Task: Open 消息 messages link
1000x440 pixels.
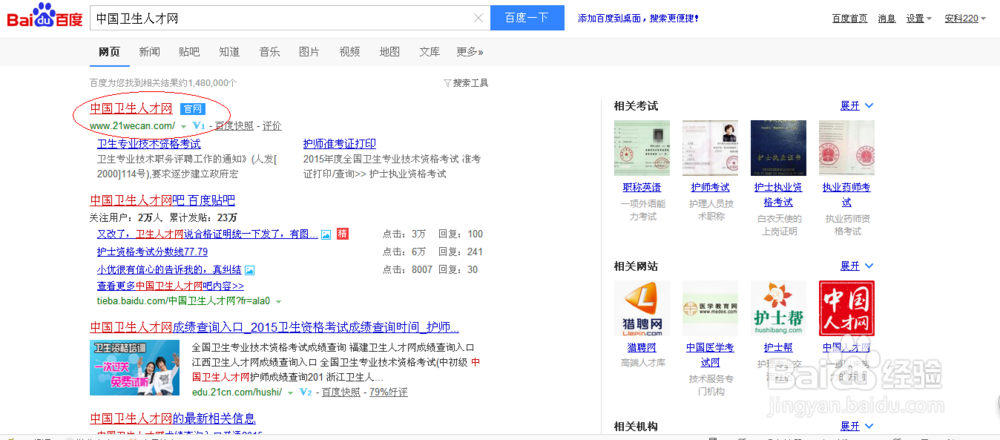Action: coord(887,18)
